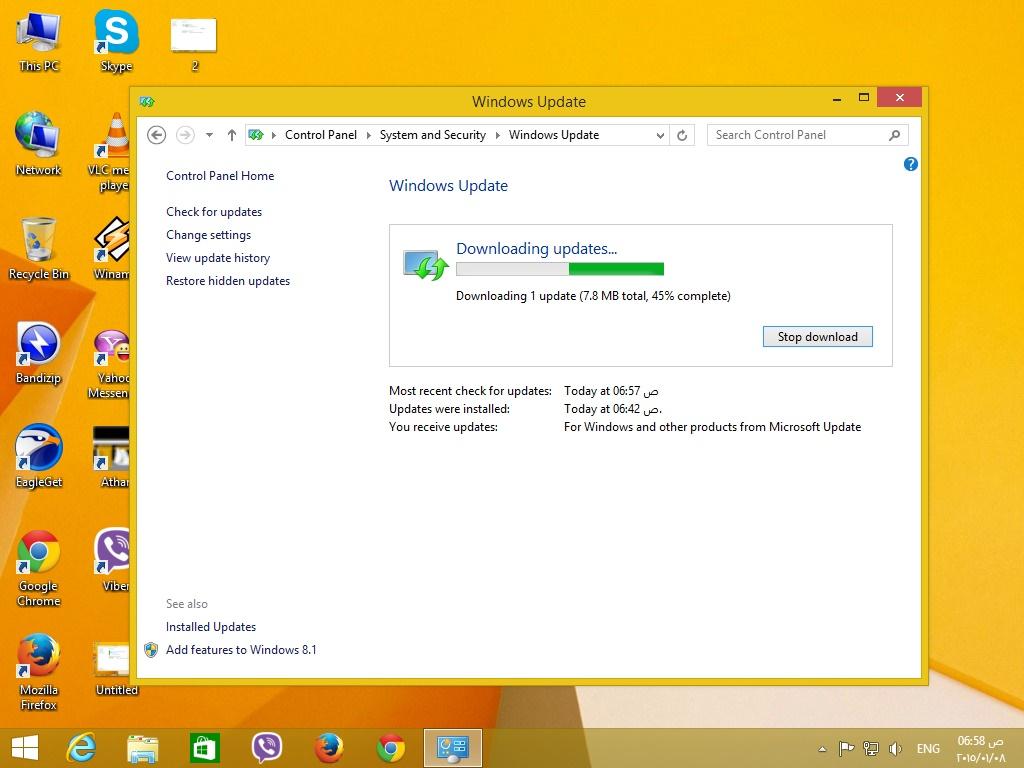
Task: Switch ENG input language indicator
Action: [x=928, y=749]
